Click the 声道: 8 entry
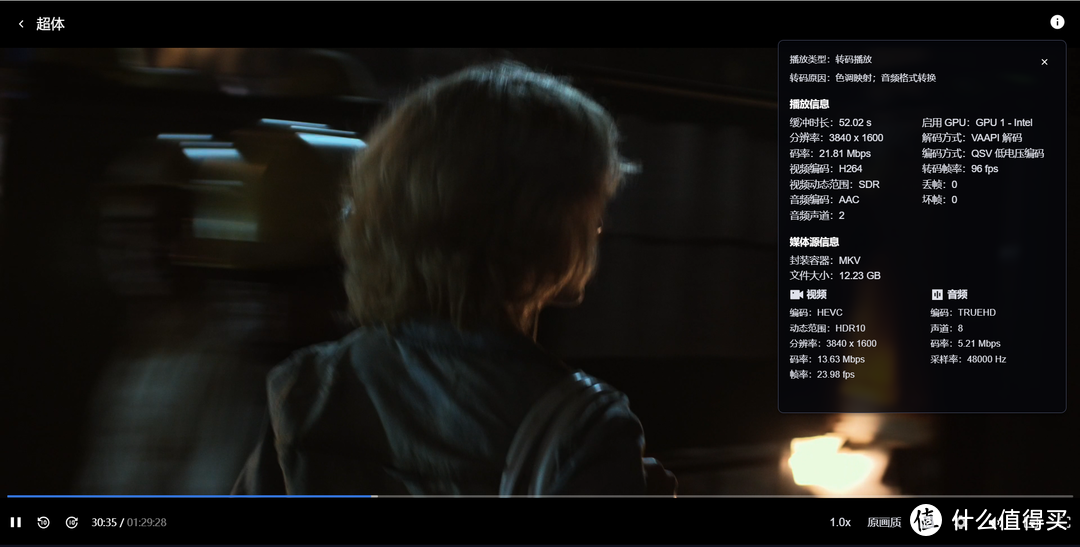 point(946,329)
